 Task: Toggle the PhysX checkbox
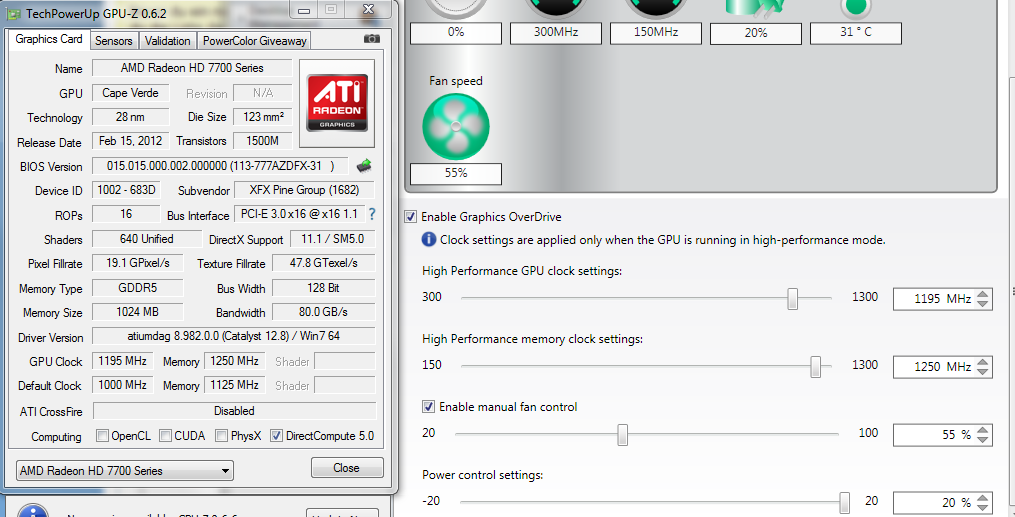tap(221, 435)
